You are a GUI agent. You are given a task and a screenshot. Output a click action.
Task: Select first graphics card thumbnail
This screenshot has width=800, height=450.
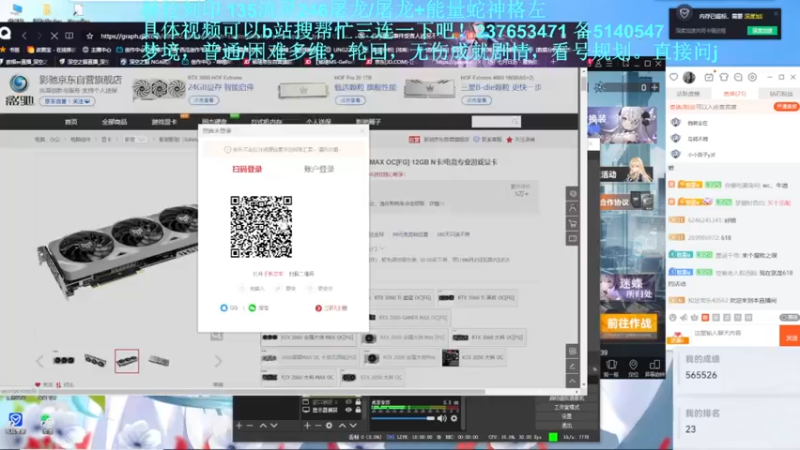(64, 361)
